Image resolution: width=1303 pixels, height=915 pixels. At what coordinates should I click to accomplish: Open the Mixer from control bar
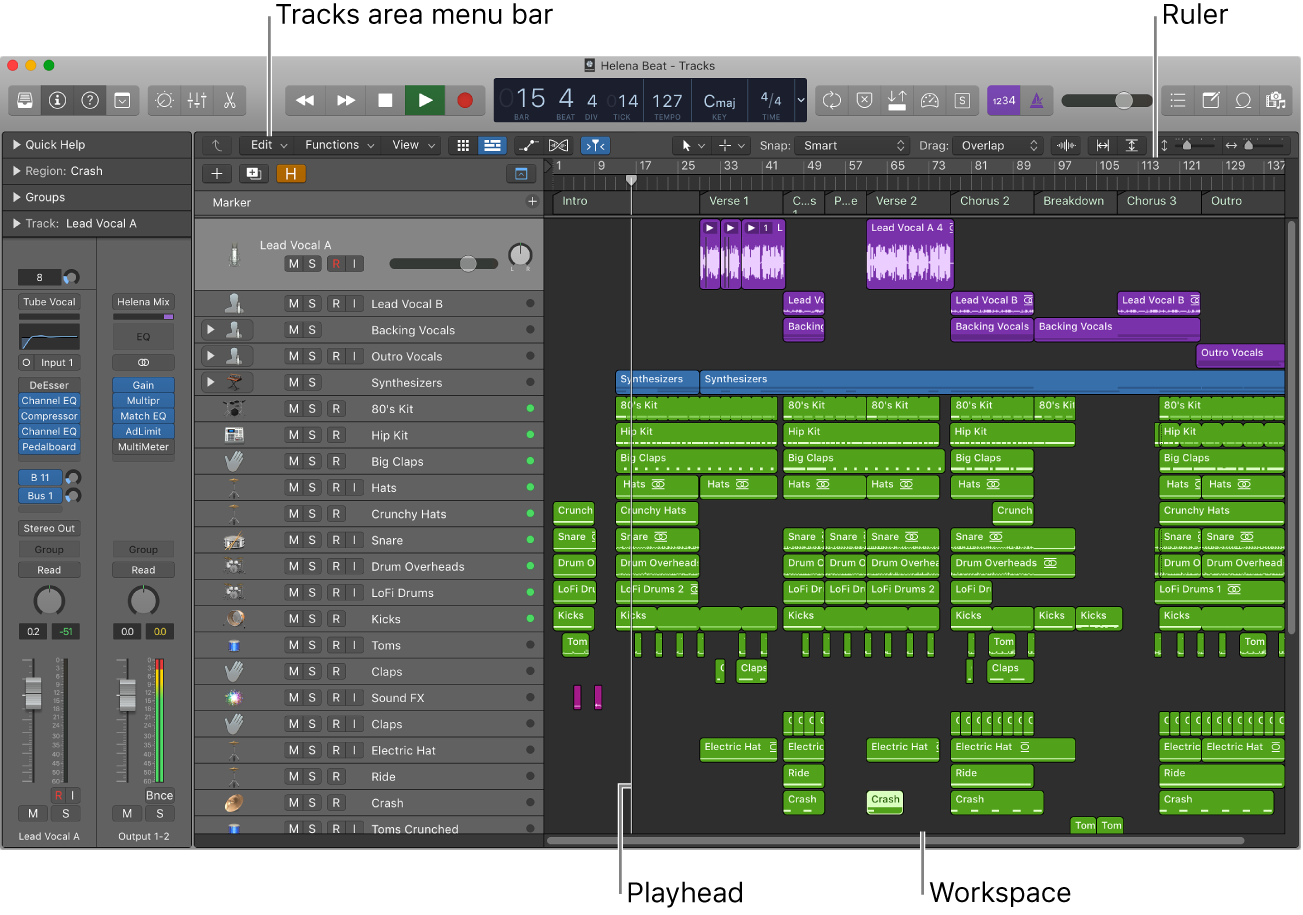197,100
